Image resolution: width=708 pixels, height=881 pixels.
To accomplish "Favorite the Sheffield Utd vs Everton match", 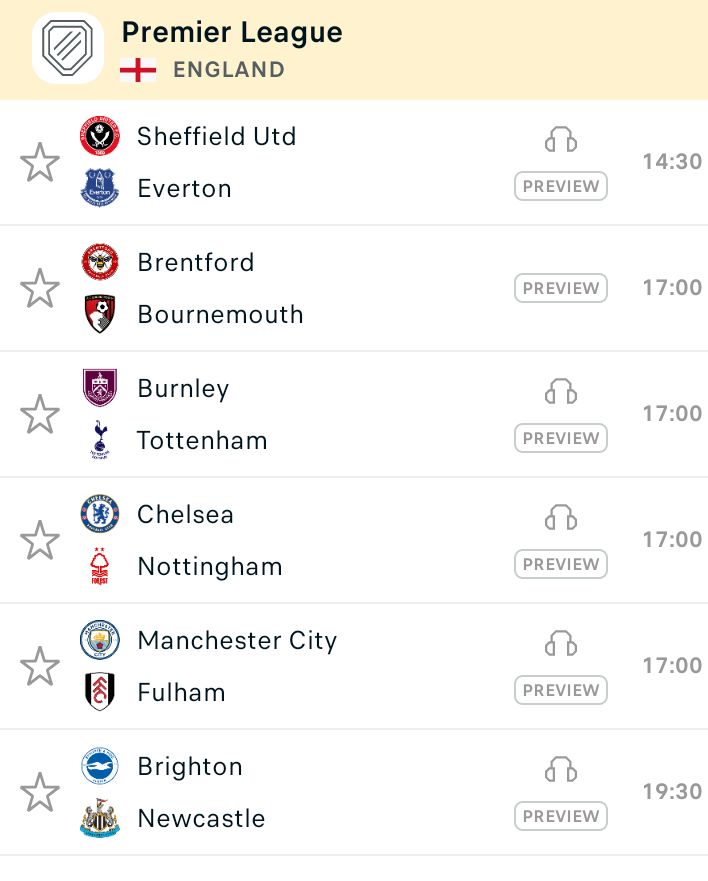I will 40,162.
